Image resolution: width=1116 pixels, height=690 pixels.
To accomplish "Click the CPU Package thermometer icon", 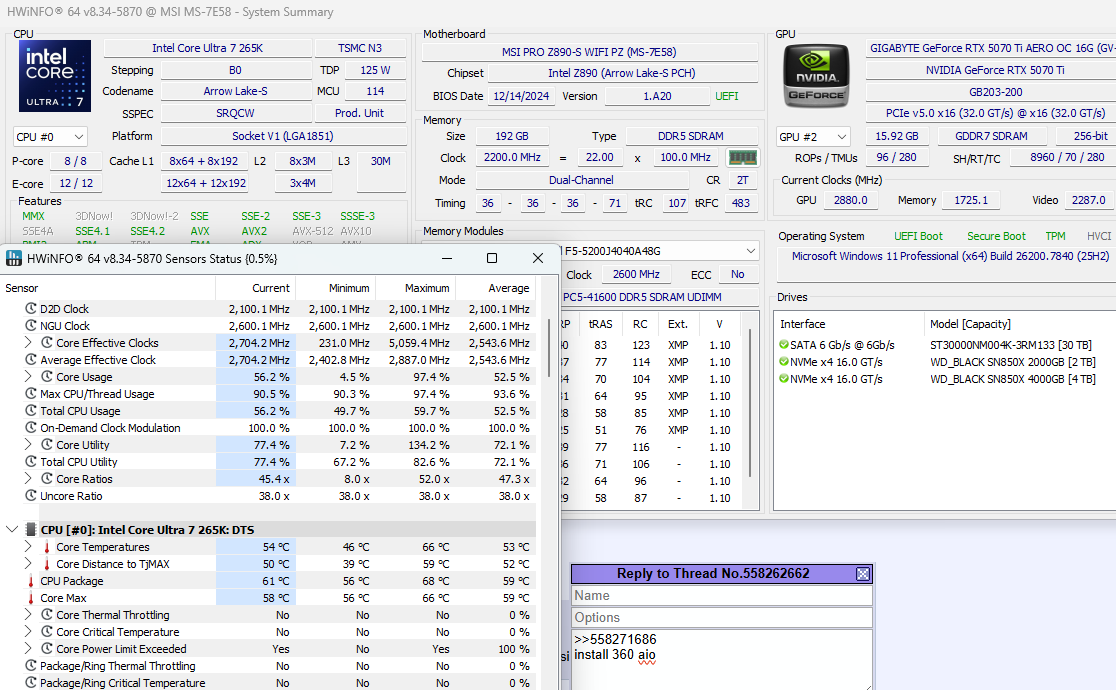I will click(31, 581).
